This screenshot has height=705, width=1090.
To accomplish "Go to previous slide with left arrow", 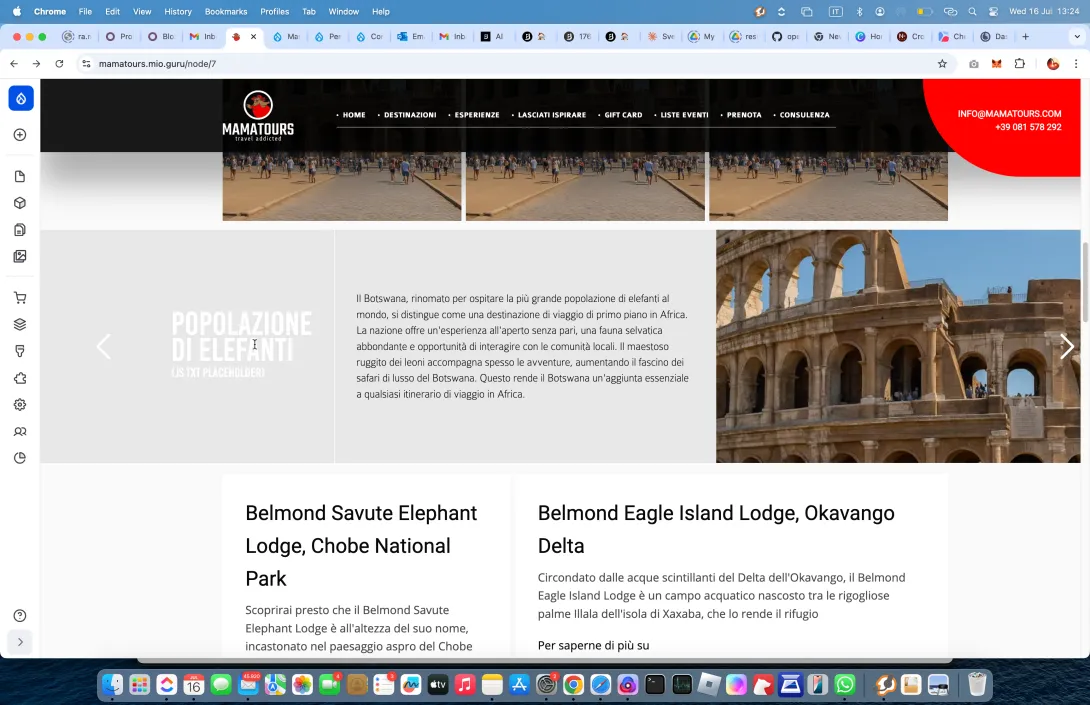I will [103, 347].
